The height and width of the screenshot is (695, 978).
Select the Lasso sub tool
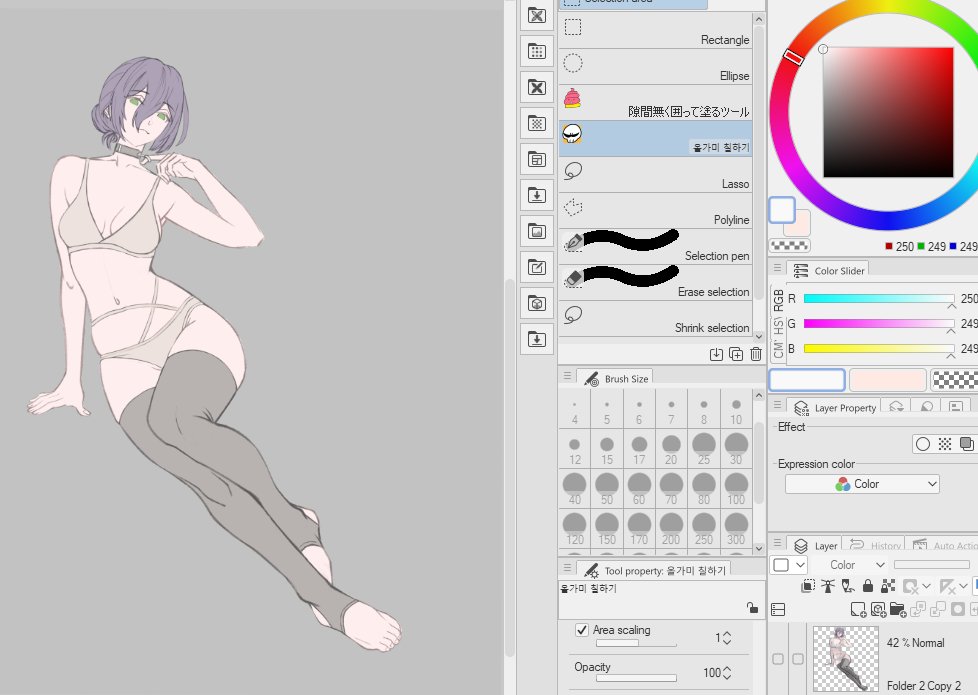coord(655,175)
